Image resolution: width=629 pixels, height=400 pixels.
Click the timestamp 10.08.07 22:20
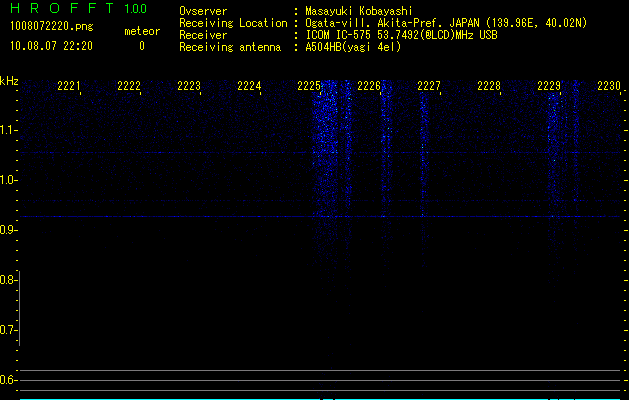point(51,46)
